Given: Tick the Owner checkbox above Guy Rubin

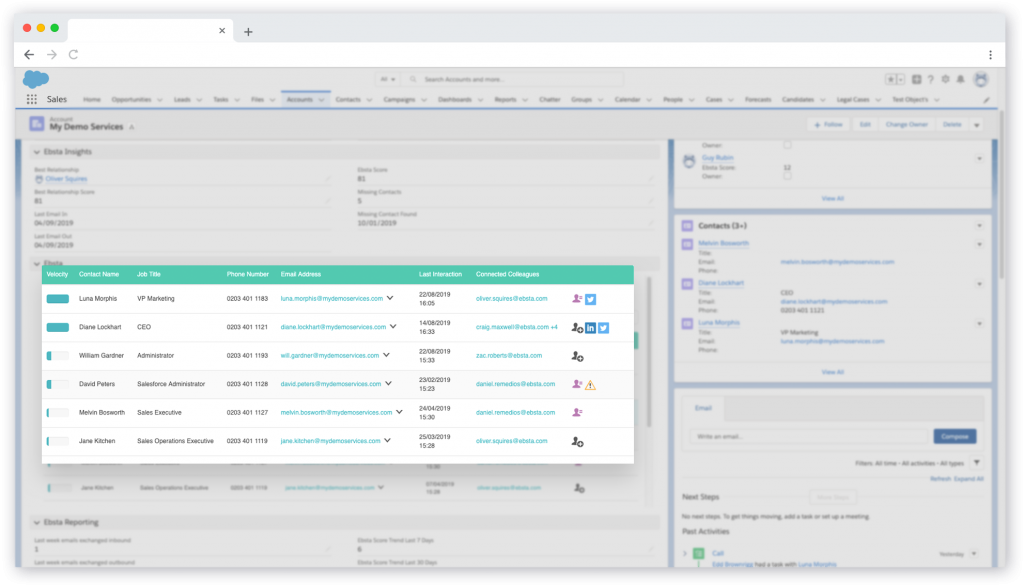Looking at the screenshot, I should [x=788, y=145].
